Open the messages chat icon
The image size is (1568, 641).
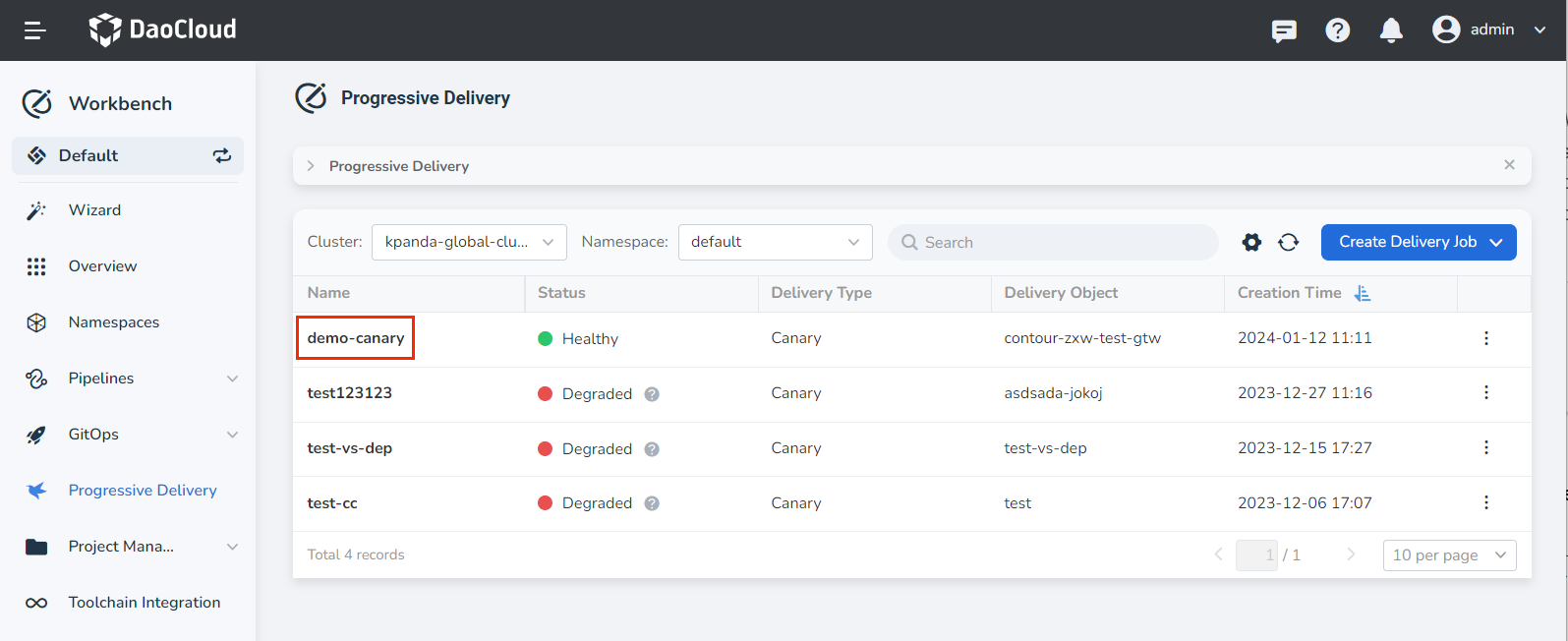click(x=1284, y=31)
